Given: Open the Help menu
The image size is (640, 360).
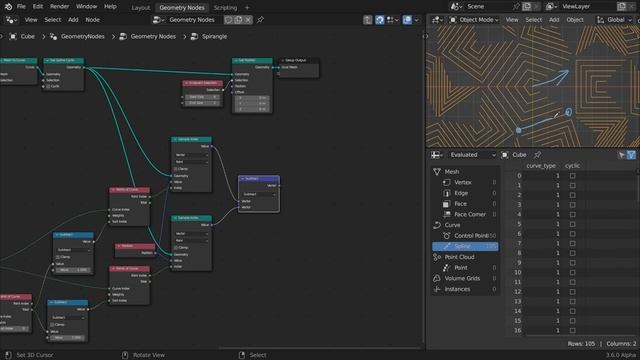Looking at the screenshot, I should point(110,7).
